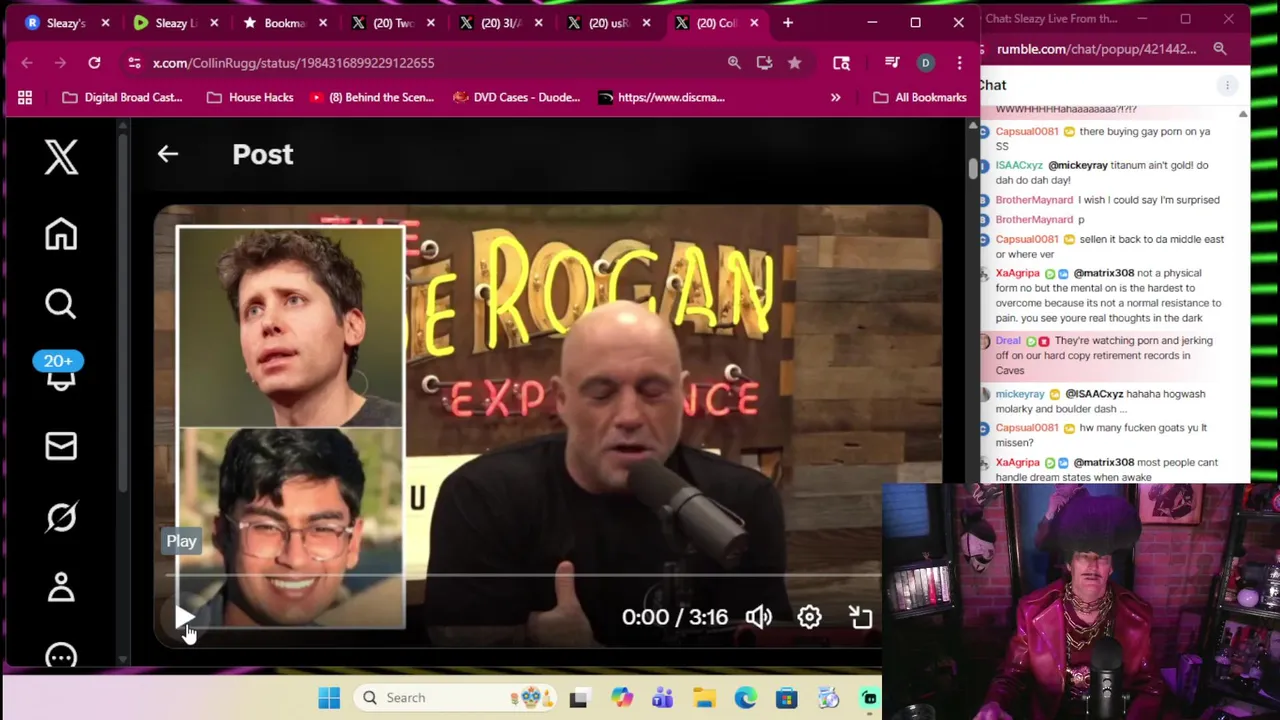The height and width of the screenshot is (720, 1280).
Task: Open File Explorer on the taskbar
Action: pos(704,697)
